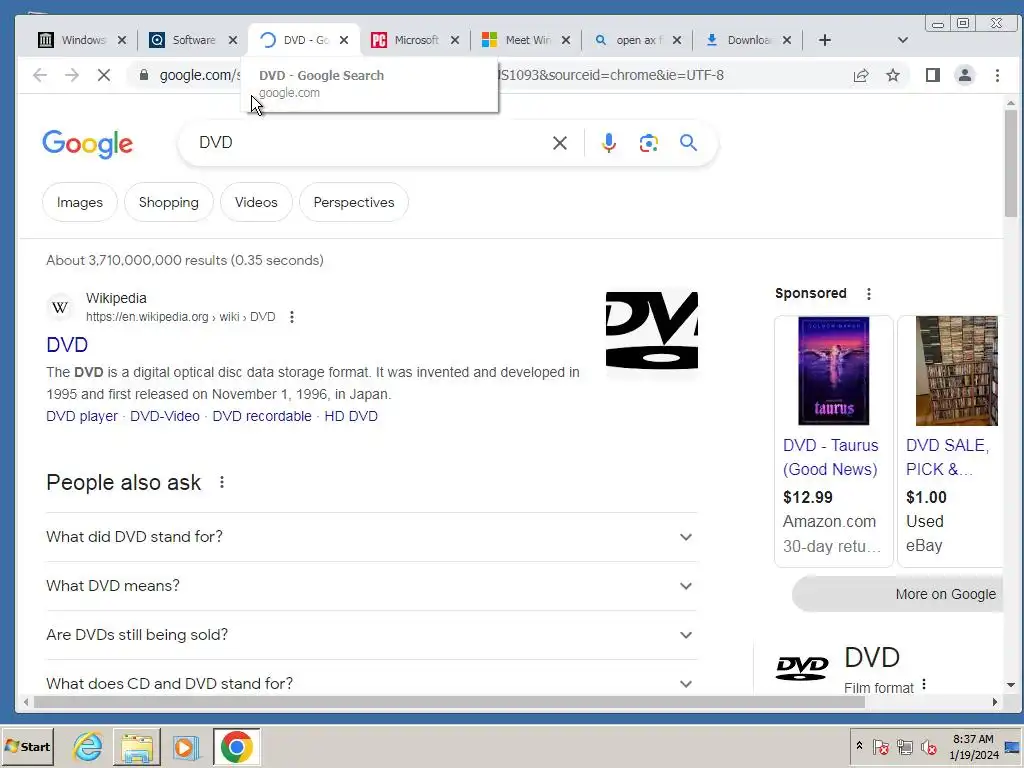
Task: Filter results by Videos
Action: pyautogui.click(x=256, y=202)
